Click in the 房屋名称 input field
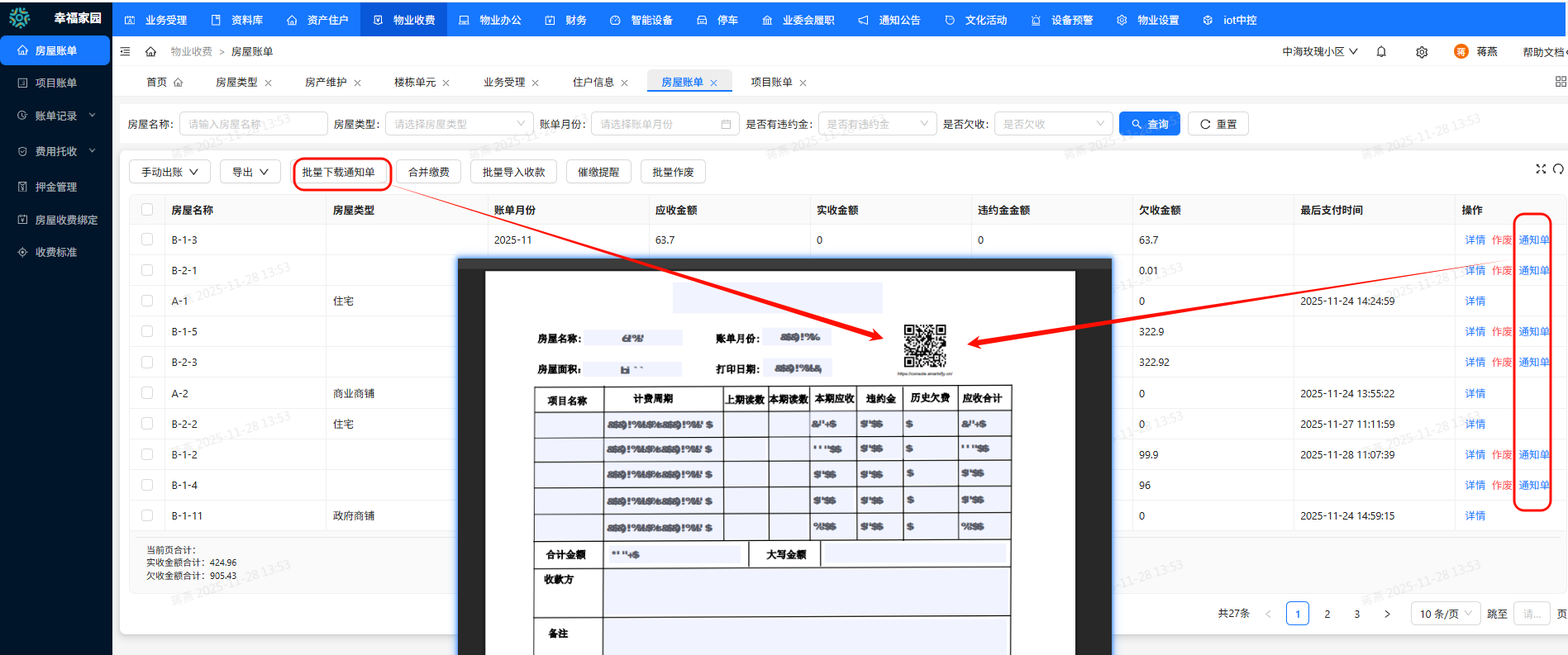Viewport: 1568px width, 655px height. (x=253, y=124)
